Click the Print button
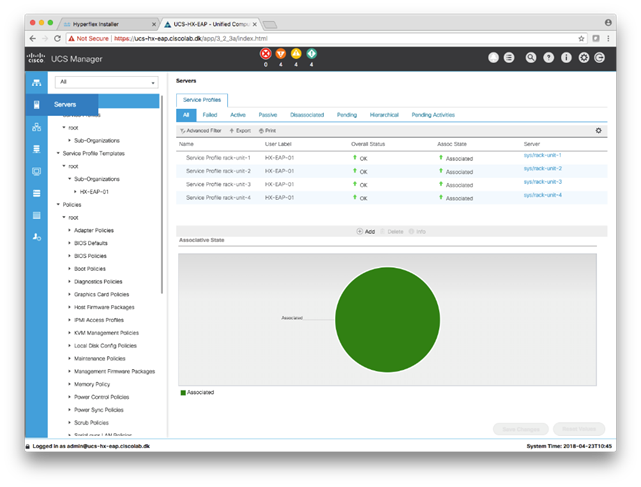 [x=267, y=130]
